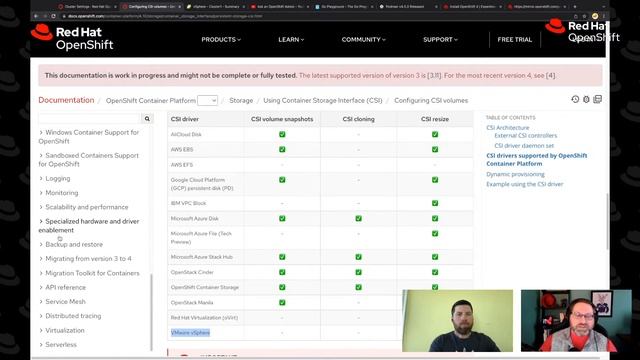Click the OpenStack Cinder row label
The height and width of the screenshot is (360, 640).
tap(192, 272)
